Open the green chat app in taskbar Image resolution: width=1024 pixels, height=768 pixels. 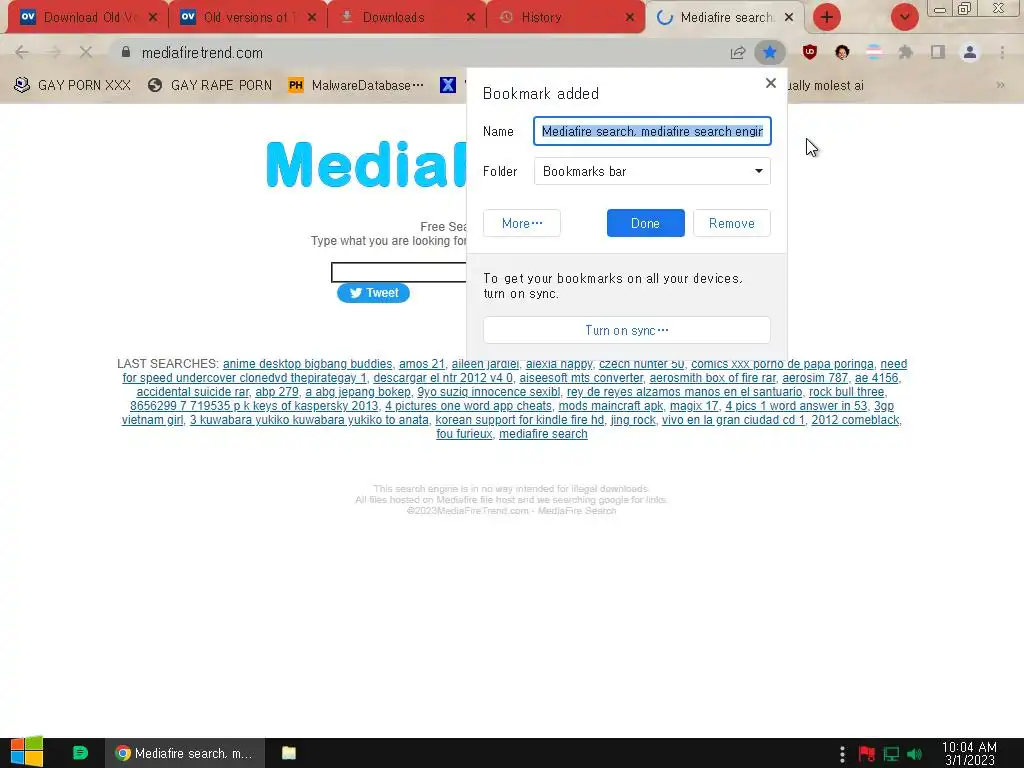(x=80, y=753)
